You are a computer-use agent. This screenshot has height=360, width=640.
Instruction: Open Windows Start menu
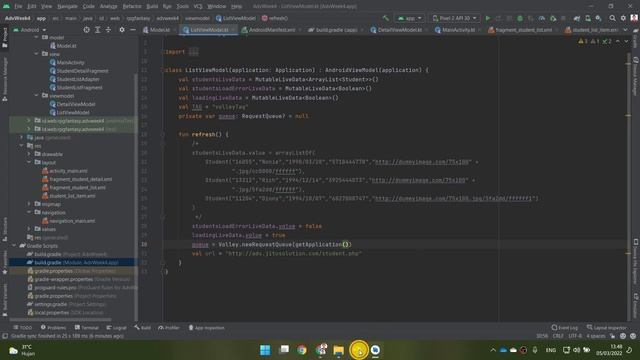[x=265, y=350]
